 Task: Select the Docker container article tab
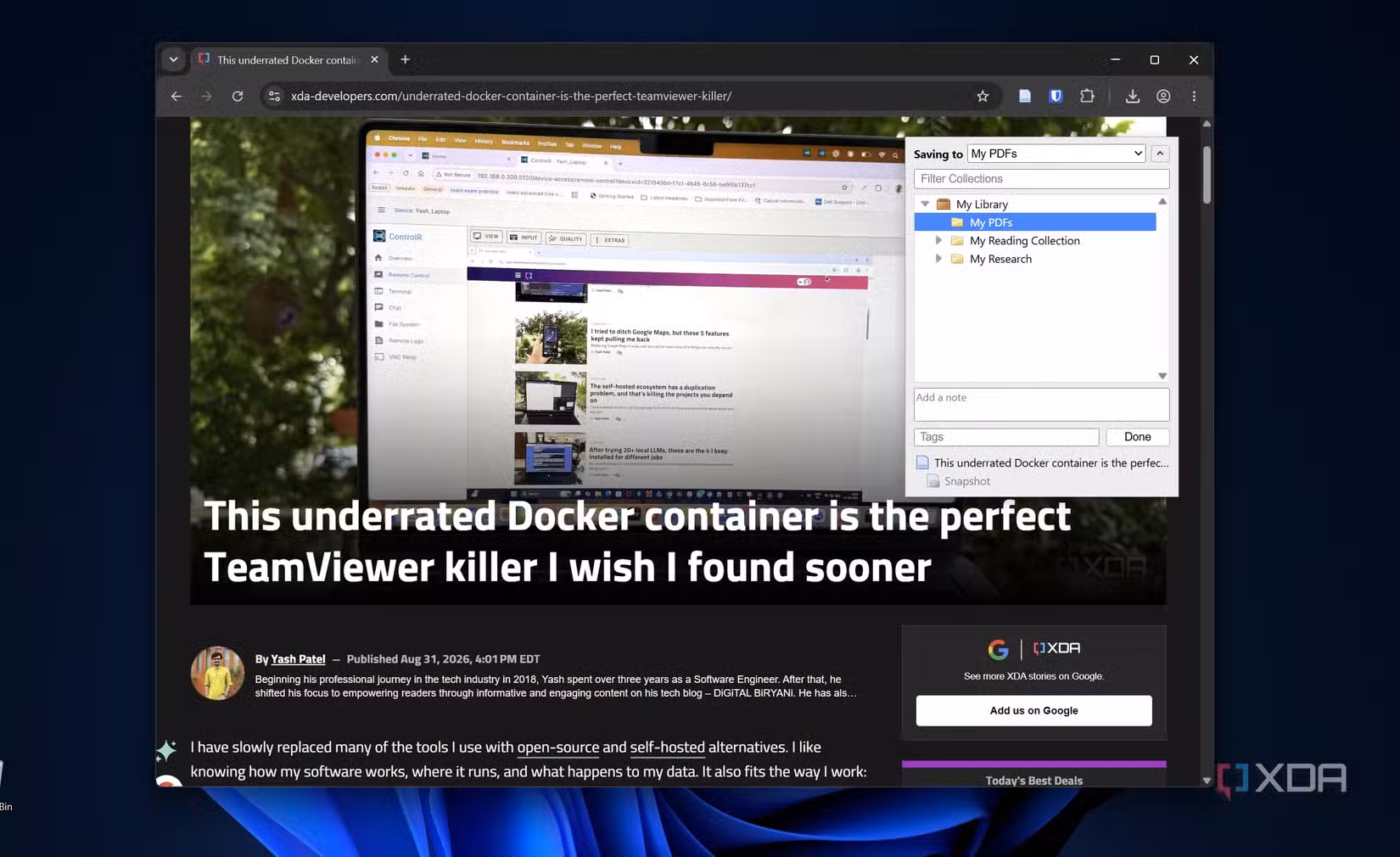288,59
